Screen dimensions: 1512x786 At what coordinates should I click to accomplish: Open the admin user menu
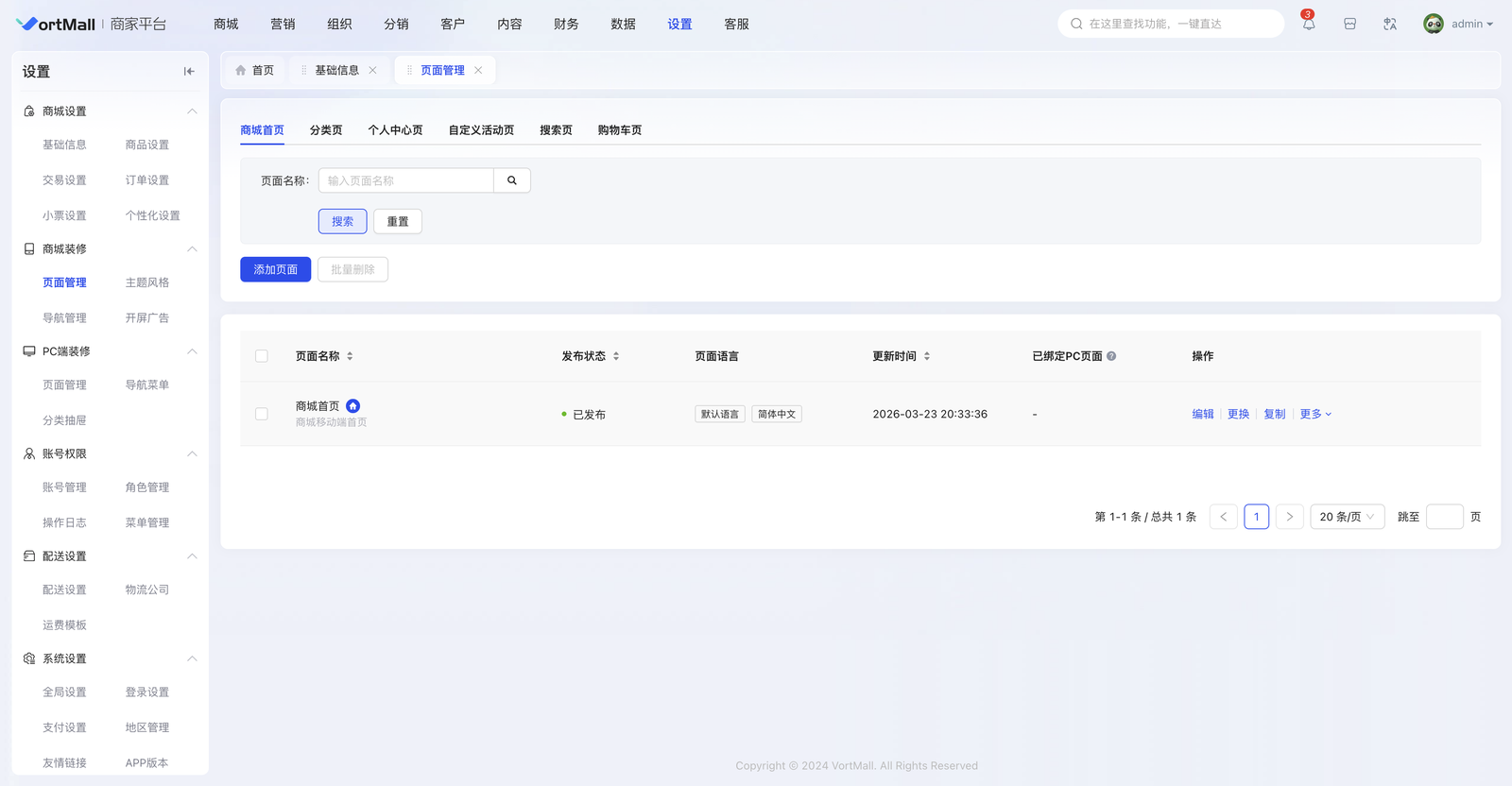click(x=1459, y=25)
